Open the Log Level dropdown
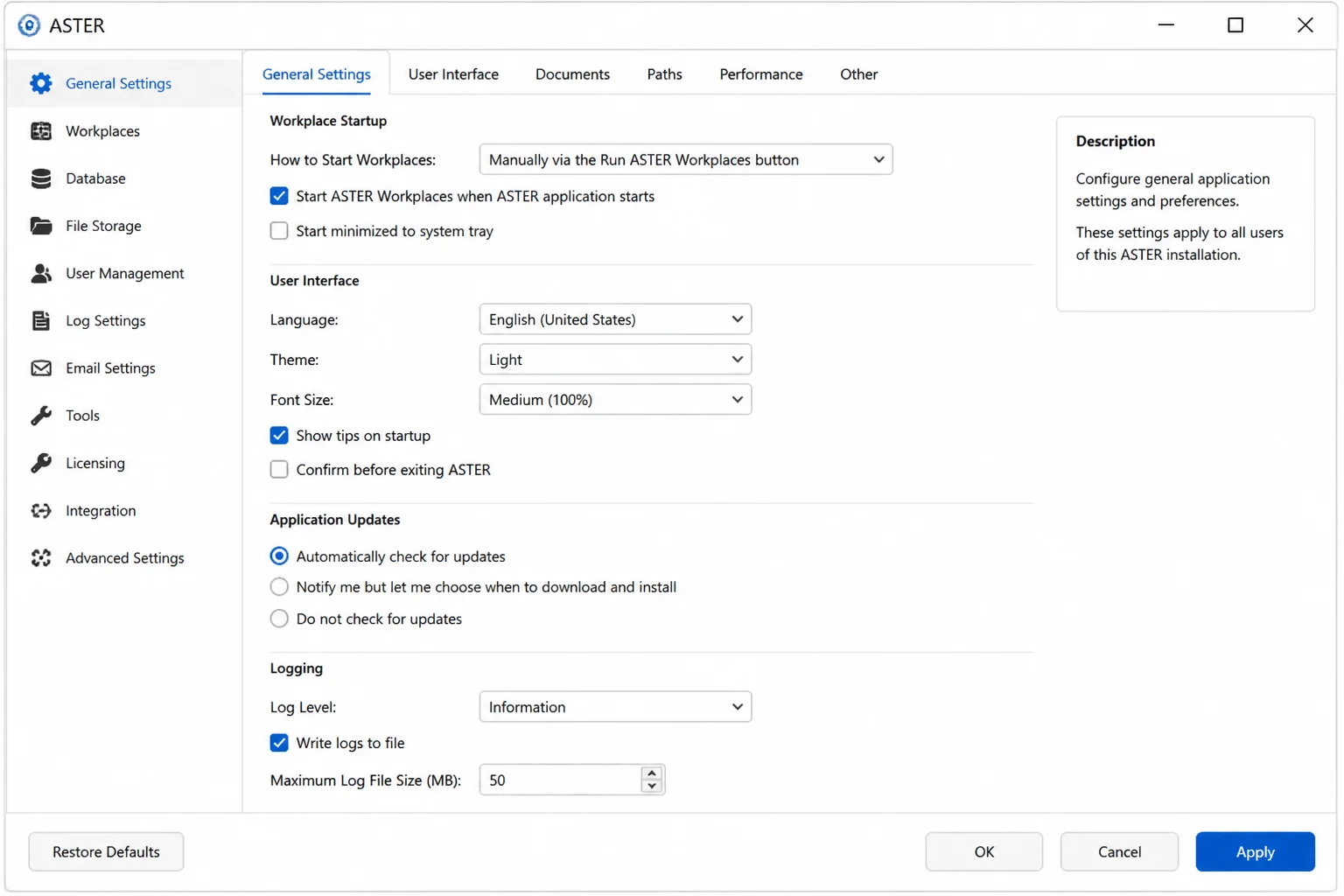The width and height of the screenshot is (1344, 896). tap(615, 707)
